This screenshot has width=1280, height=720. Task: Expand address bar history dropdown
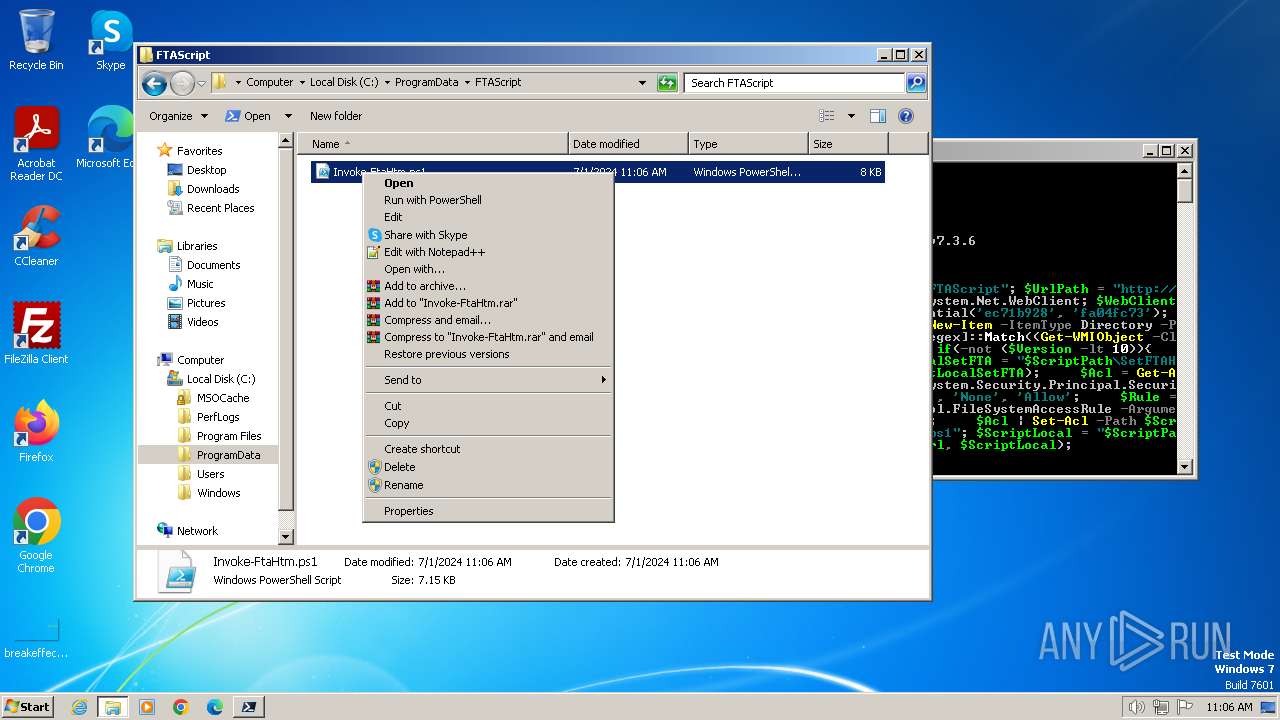point(642,83)
